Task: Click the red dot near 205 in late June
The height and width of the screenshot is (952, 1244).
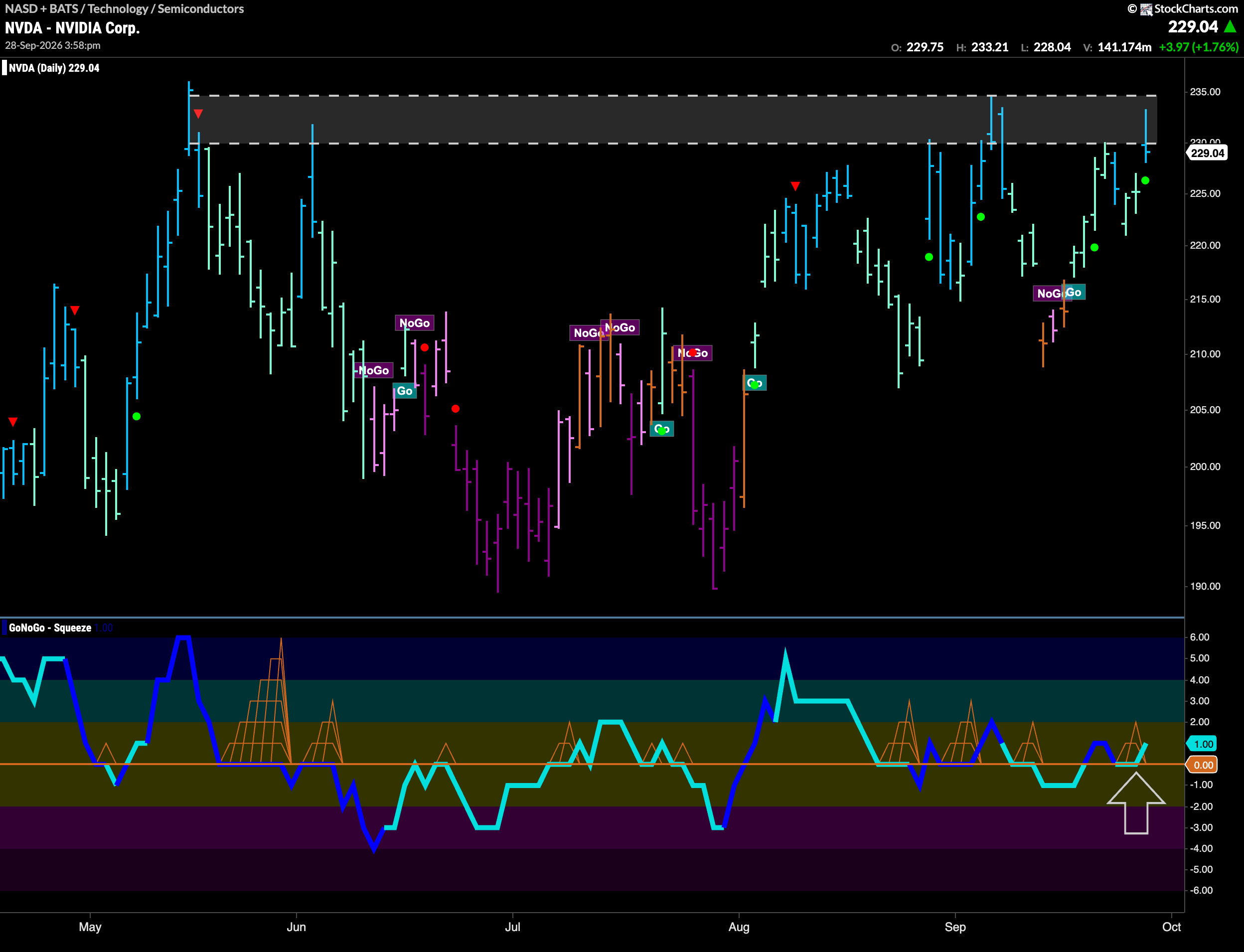Action: click(456, 409)
